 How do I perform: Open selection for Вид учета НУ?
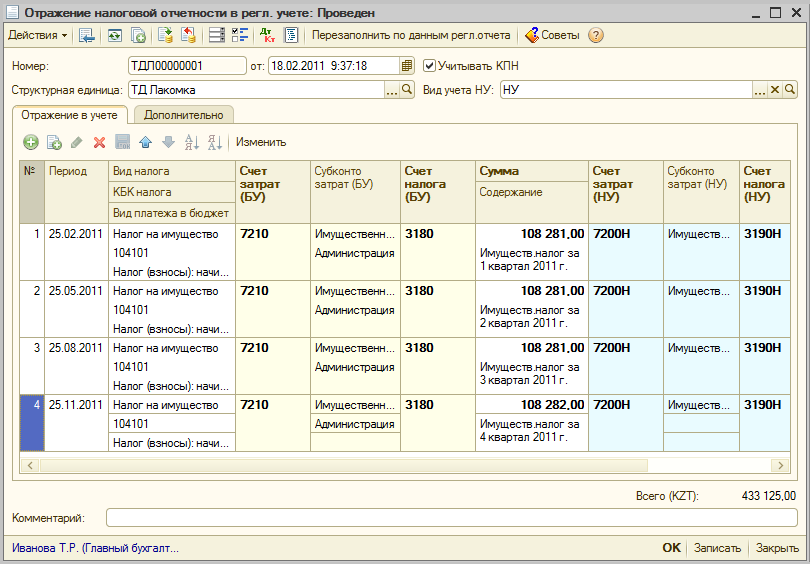click(x=759, y=90)
